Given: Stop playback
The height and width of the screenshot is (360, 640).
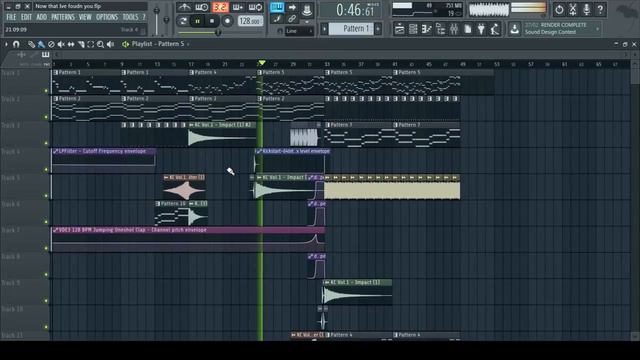Looking at the screenshot, I should tap(212, 21).
